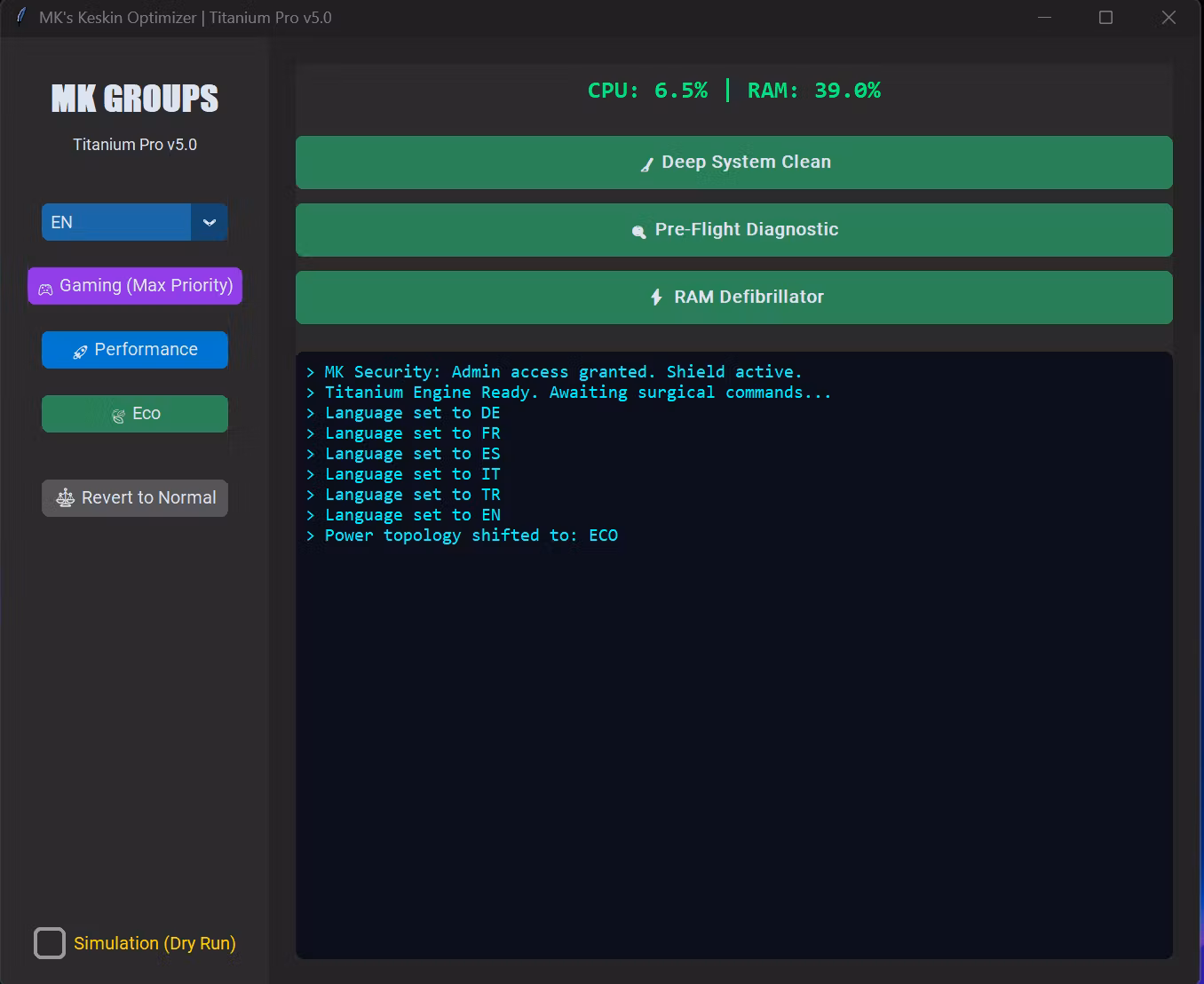Screen dimensions: 1204x984
Task: Switch to Performance power mode
Action: click(x=135, y=350)
